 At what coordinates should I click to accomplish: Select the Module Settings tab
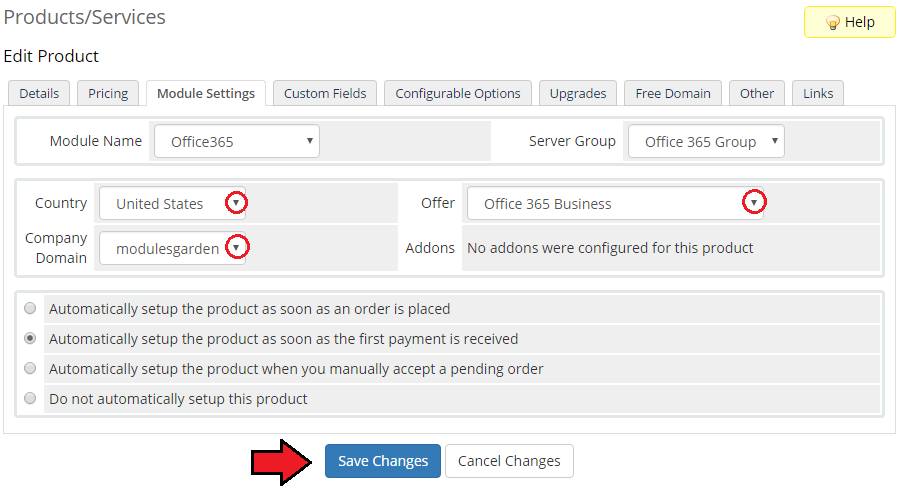click(206, 93)
